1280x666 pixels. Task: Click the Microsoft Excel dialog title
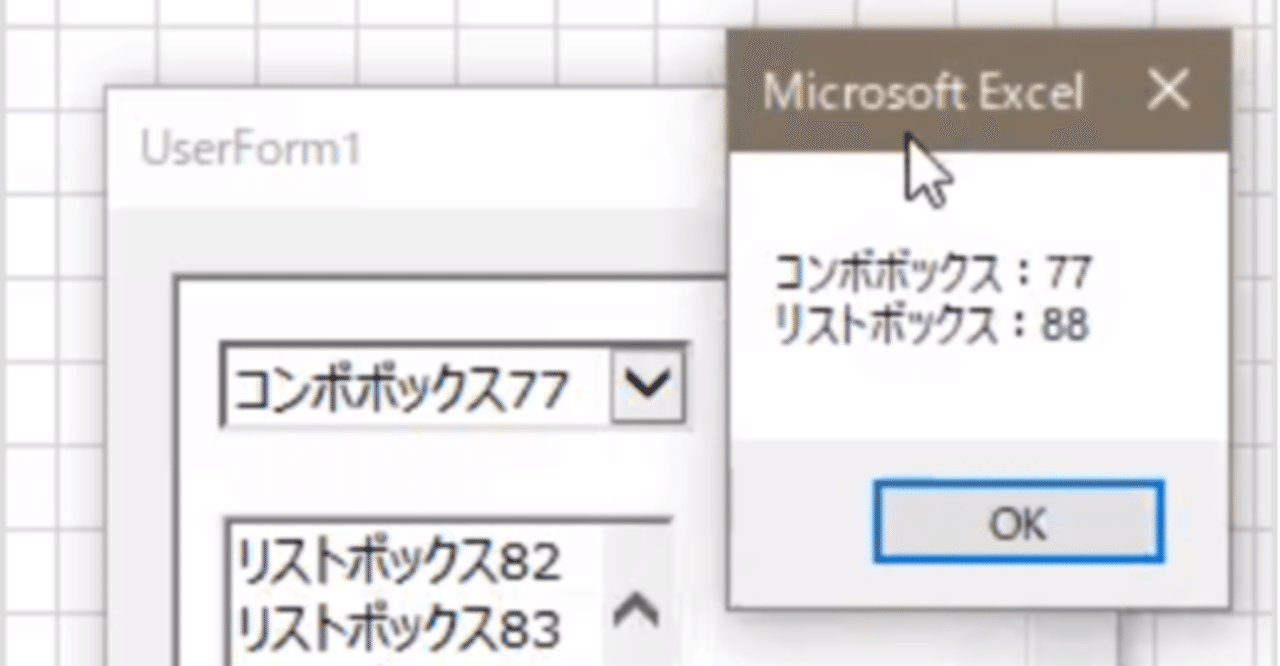(x=923, y=93)
